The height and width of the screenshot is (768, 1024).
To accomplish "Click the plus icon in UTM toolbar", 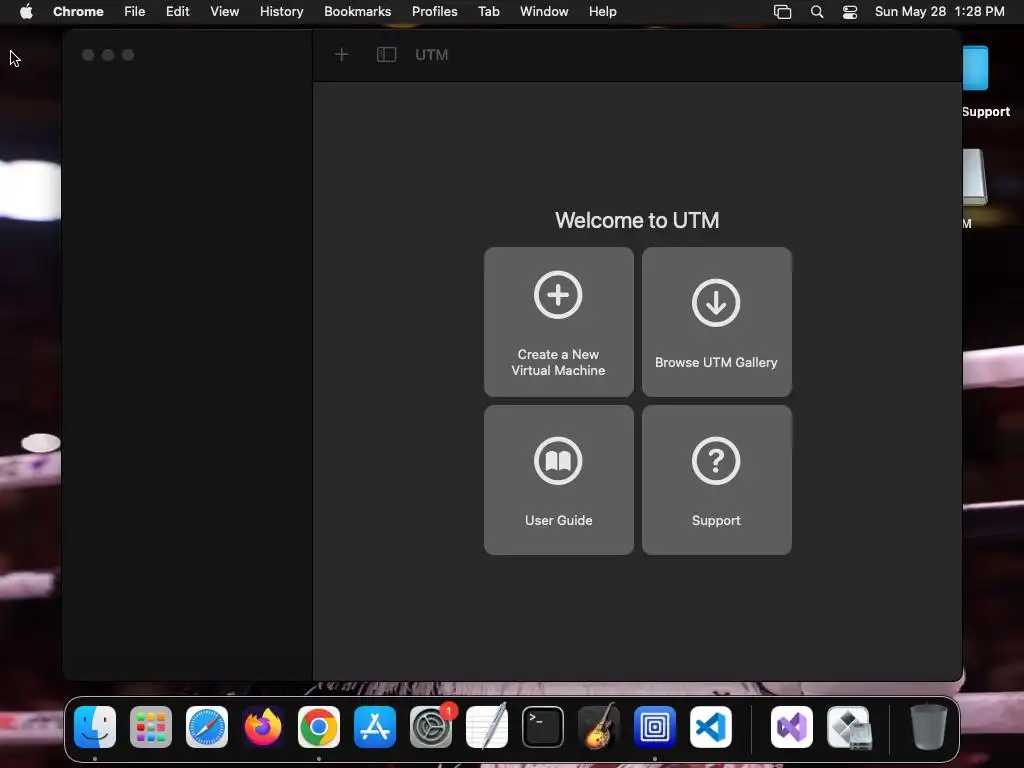I will click(342, 55).
